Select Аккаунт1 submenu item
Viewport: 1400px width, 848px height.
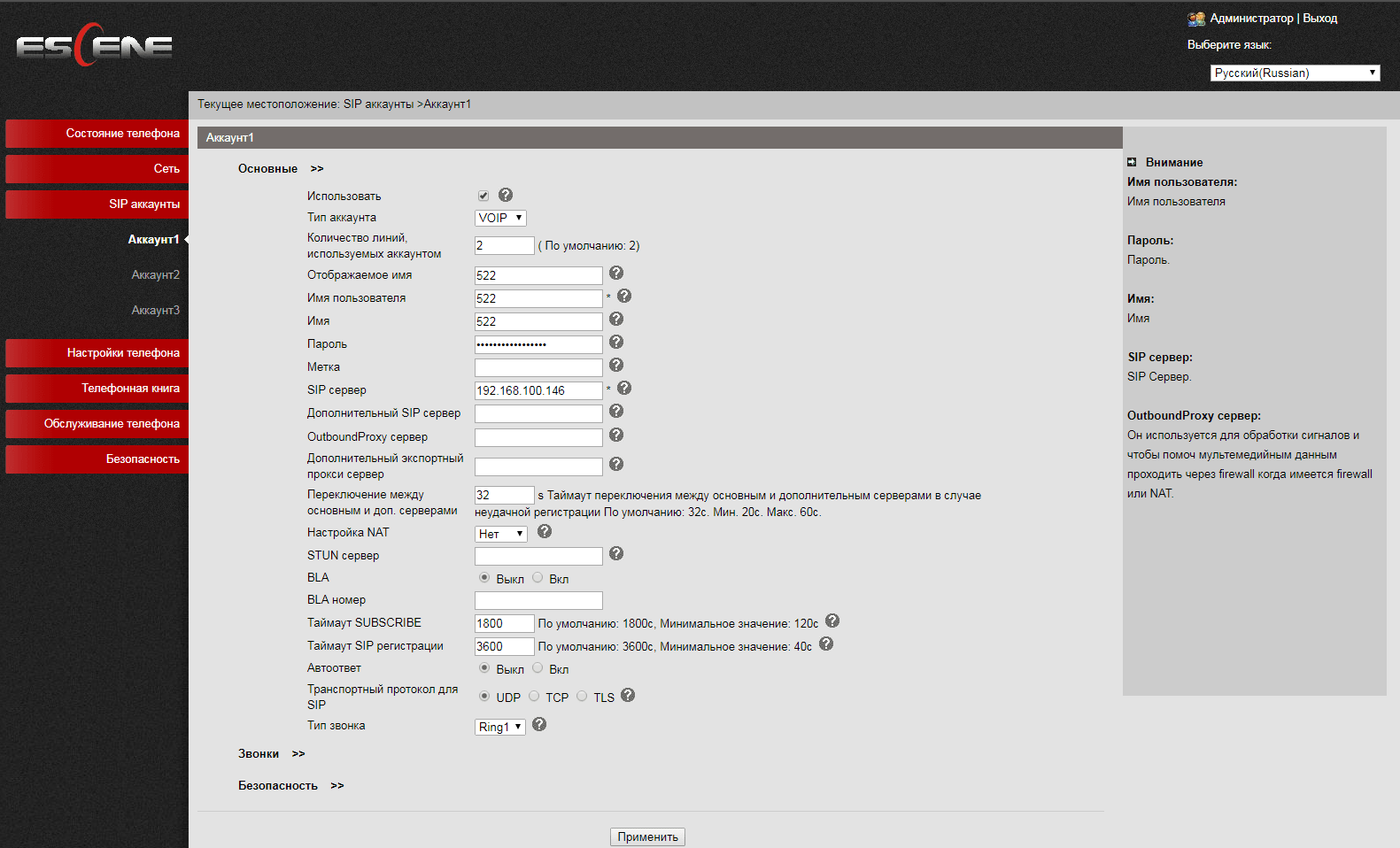coord(153,239)
